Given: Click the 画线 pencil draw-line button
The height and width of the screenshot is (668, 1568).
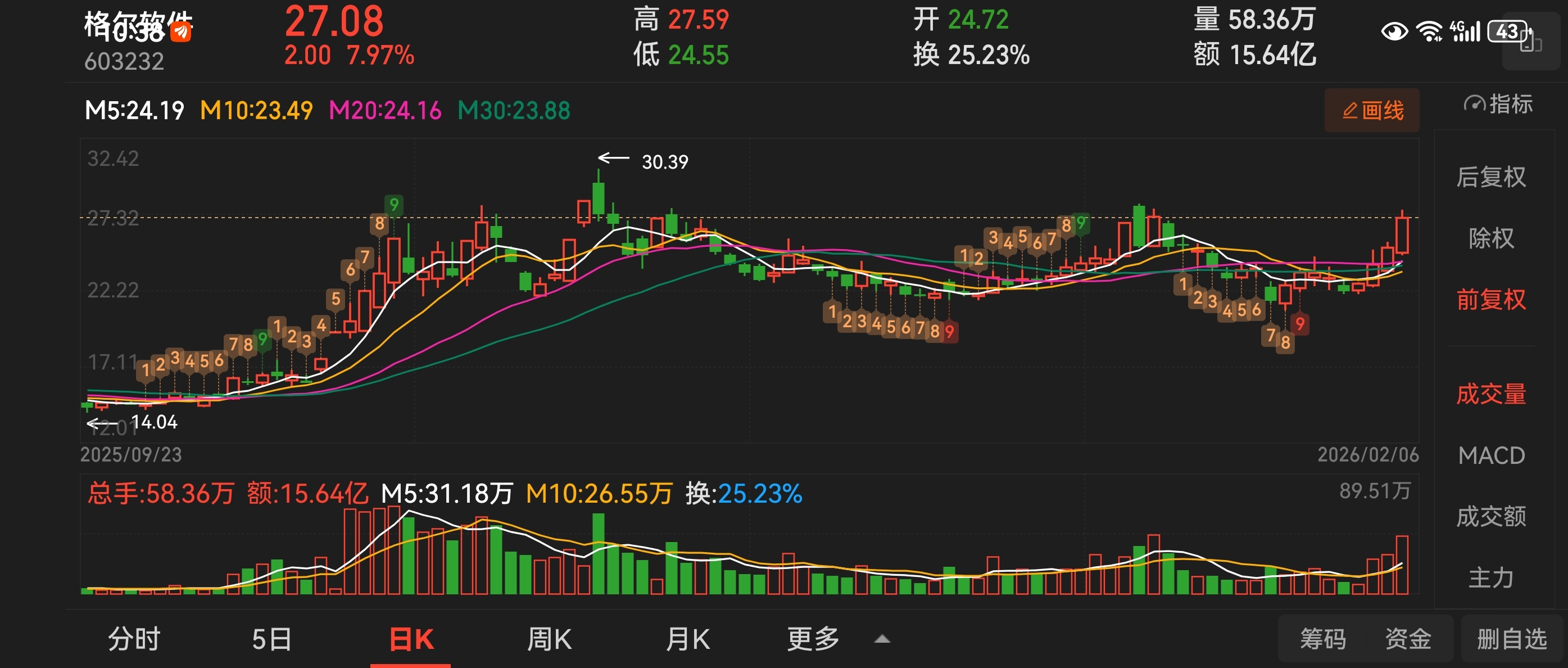Looking at the screenshot, I should [1371, 110].
